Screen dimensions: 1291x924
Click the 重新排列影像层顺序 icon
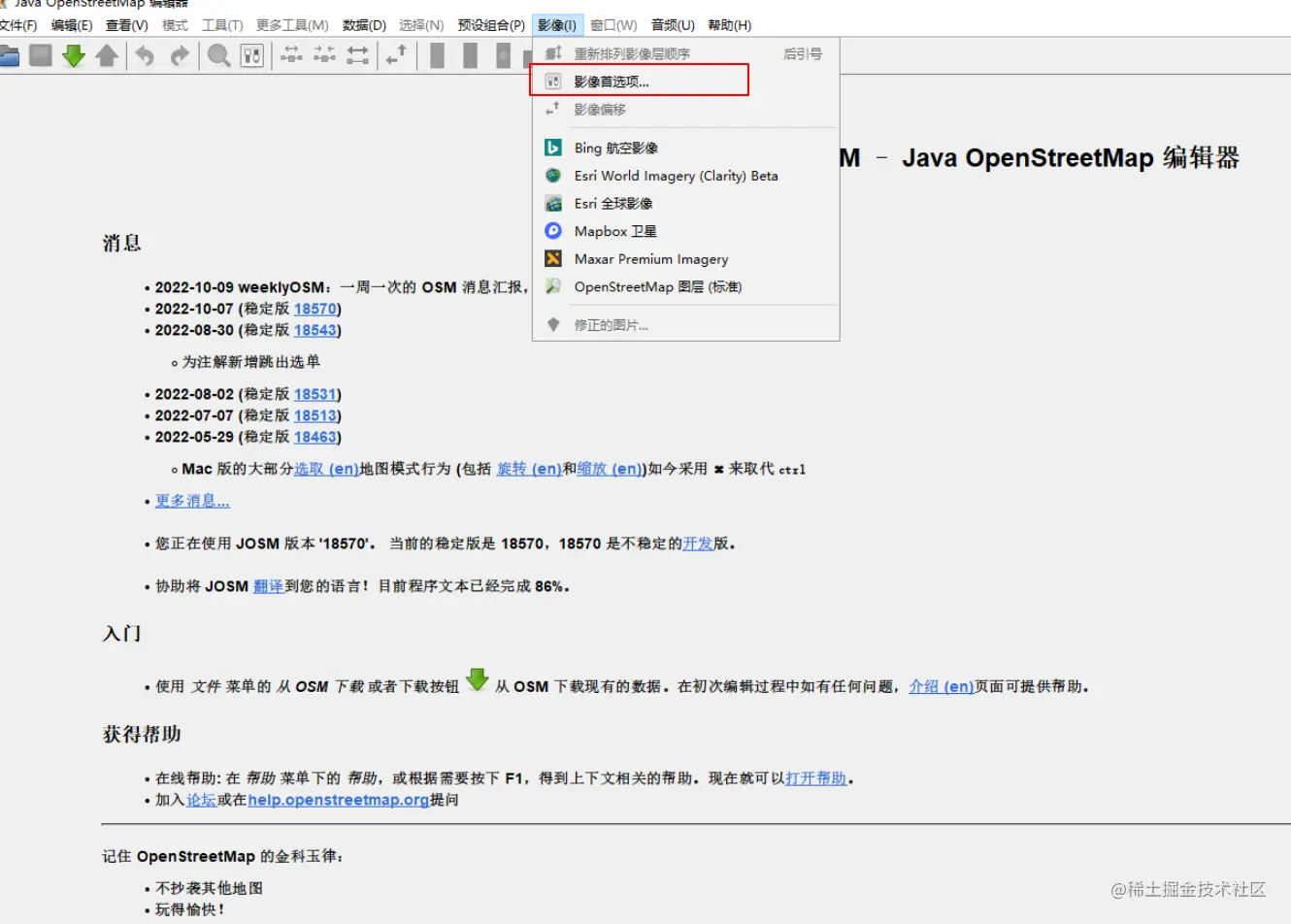553,53
